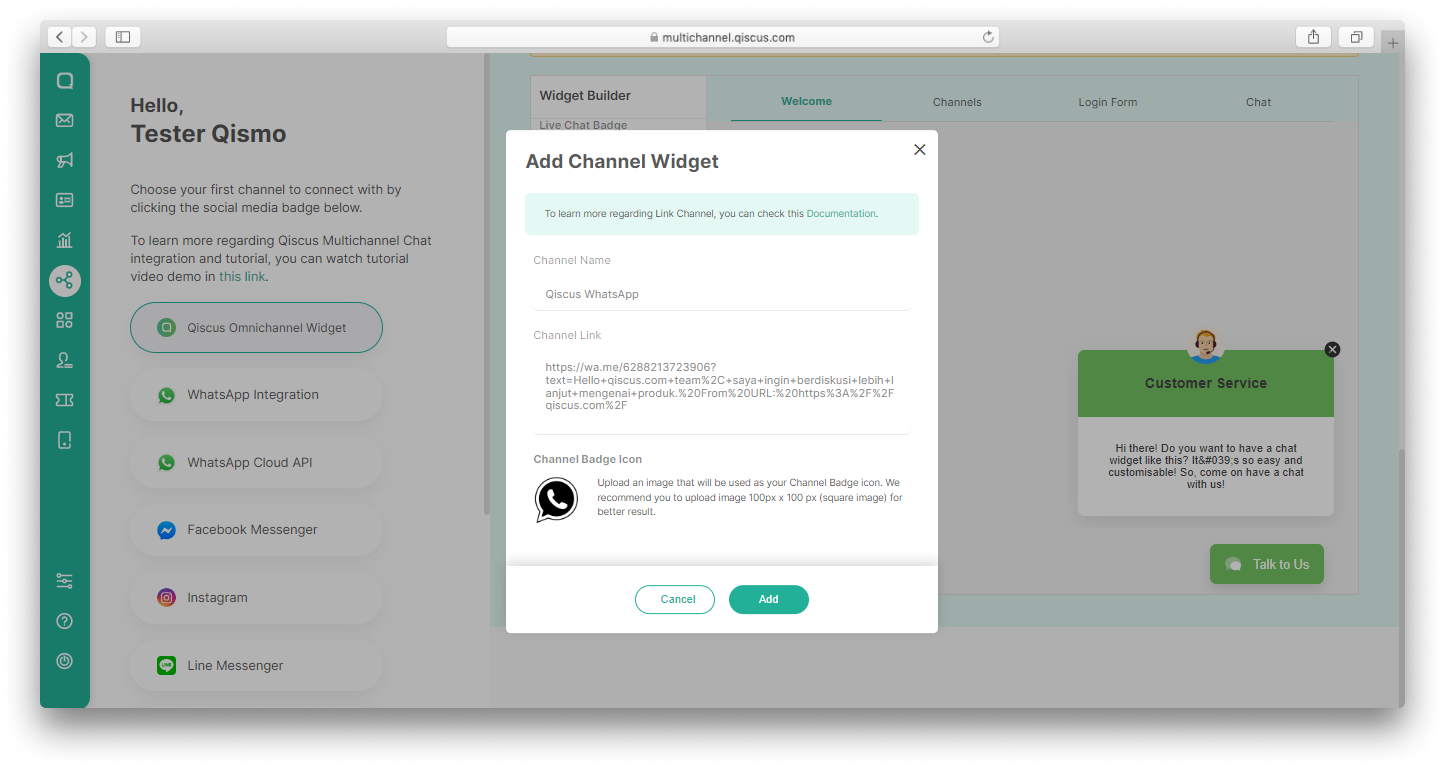The height and width of the screenshot is (768, 1445).
Task: Select Live Chat Badge in Widget Builder
Action: click(583, 125)
